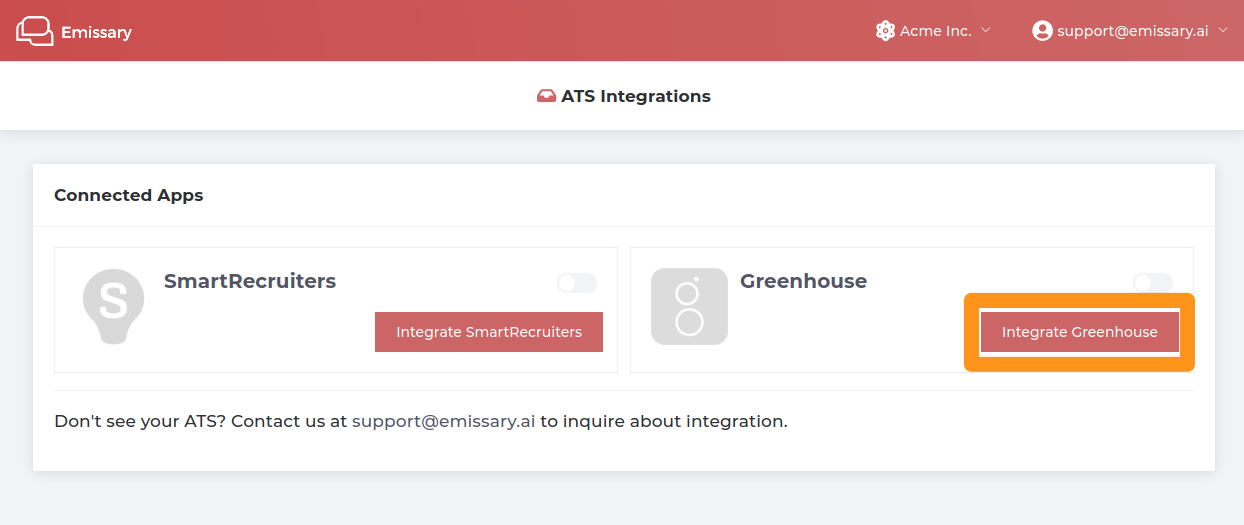
Task: Click the Emissary brand name text
Action: [x=96, y=32]
